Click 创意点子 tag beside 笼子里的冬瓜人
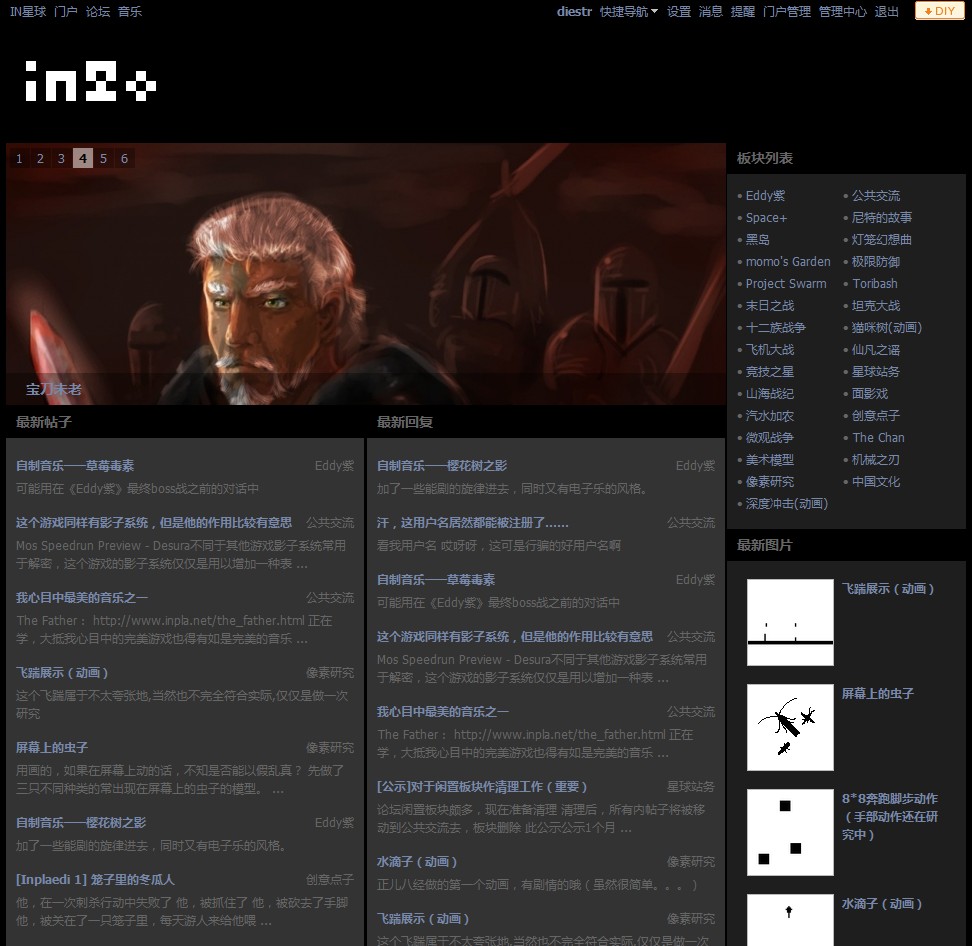The height and width of the screenshot is (946, 972). pyautogui.click(x=330, y=880)
